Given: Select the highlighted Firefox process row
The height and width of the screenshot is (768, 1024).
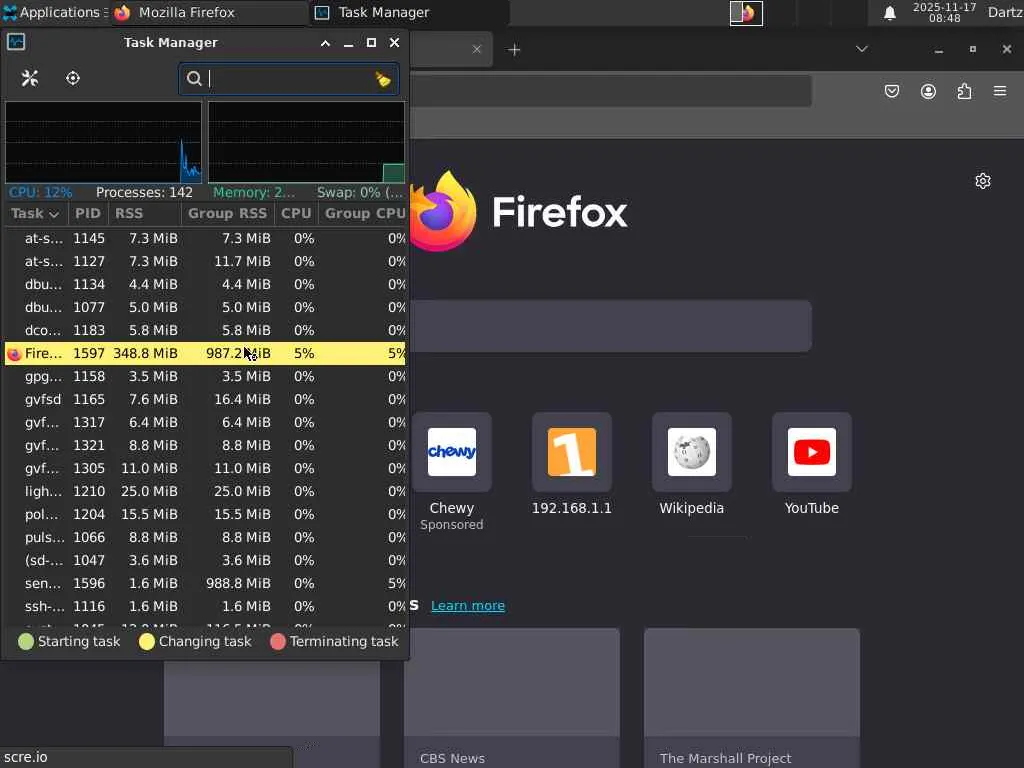Looking at the screenshot, I should [205, 353].
